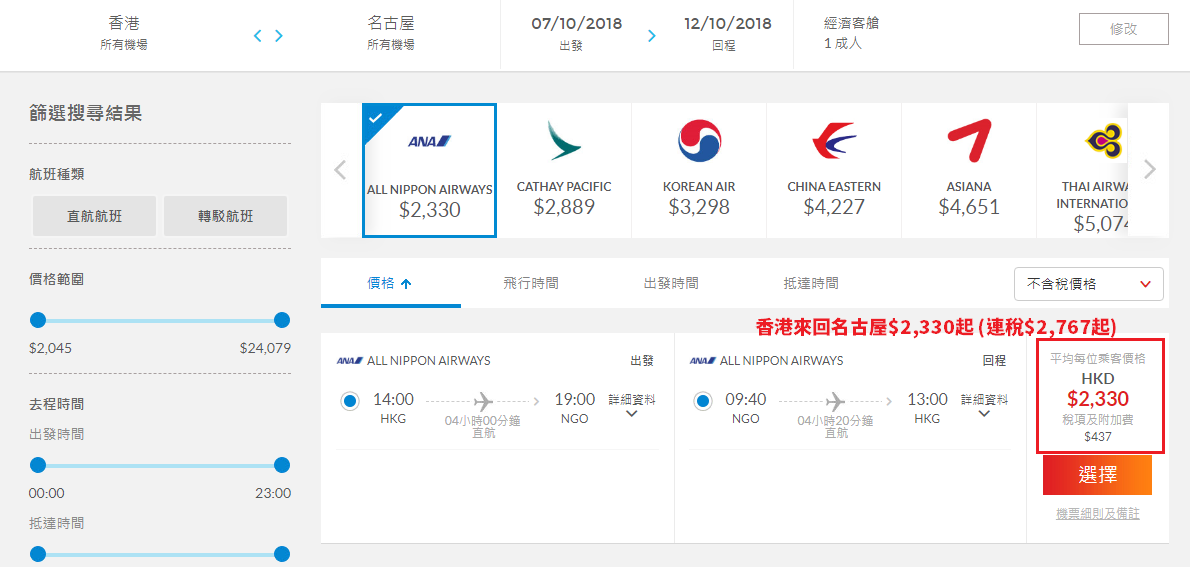Select the 09:40 NGO return flight radio

(703, 402)
